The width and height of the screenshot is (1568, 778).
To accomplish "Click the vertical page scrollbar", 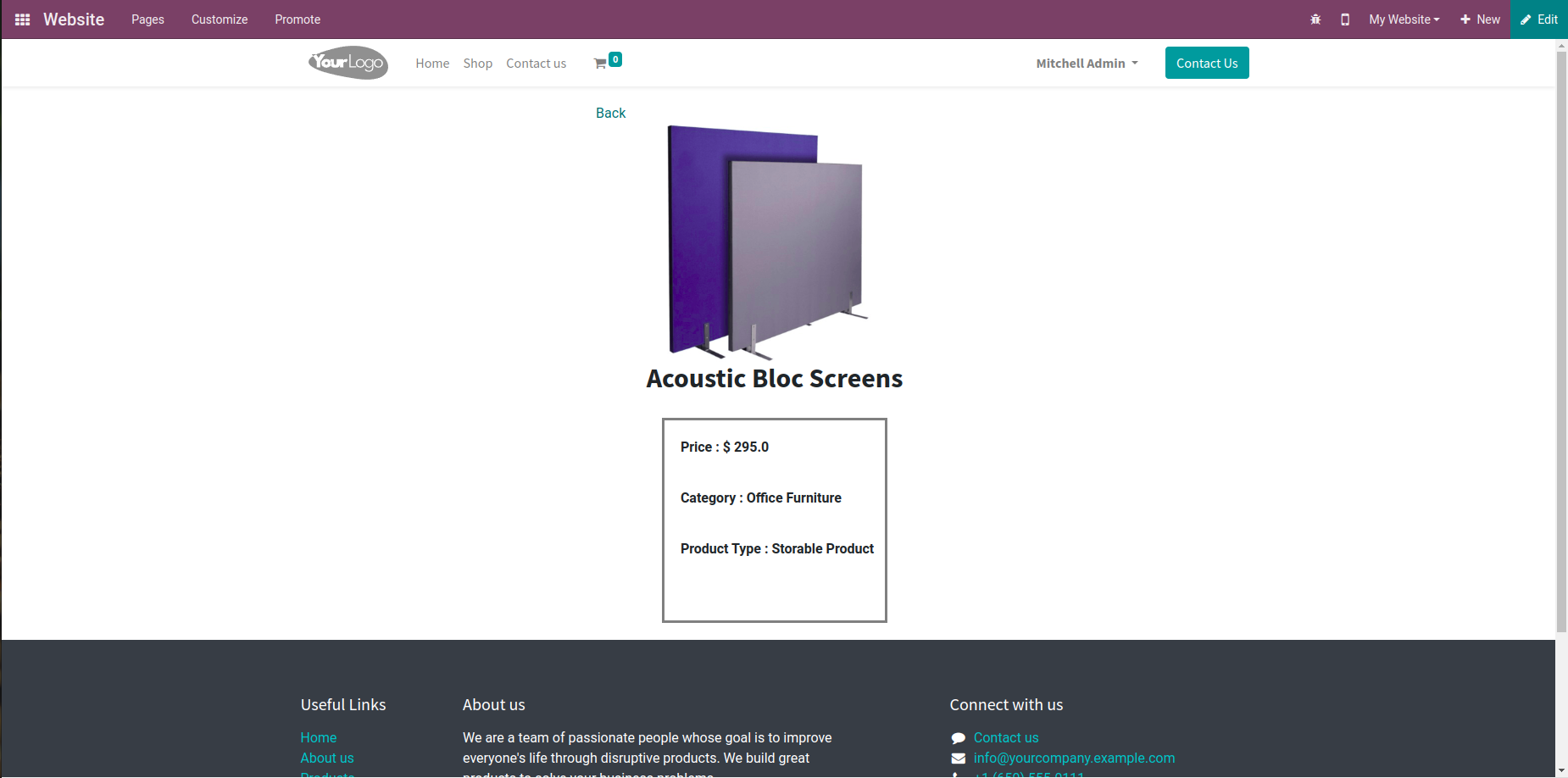I will pyautogui.click(x=1561, y=339).
